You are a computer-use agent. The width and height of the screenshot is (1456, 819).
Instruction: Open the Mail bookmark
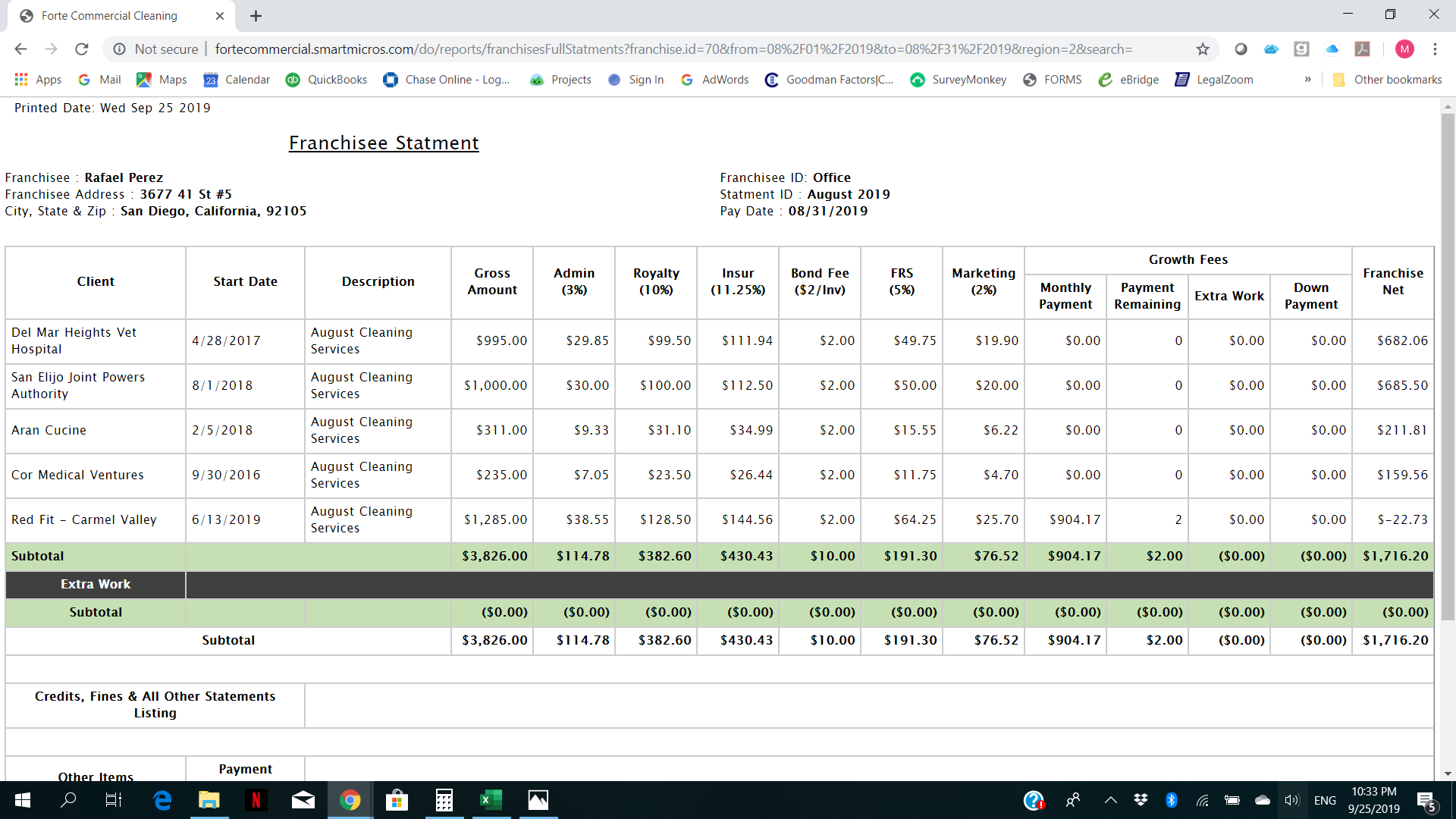(100, 80)
